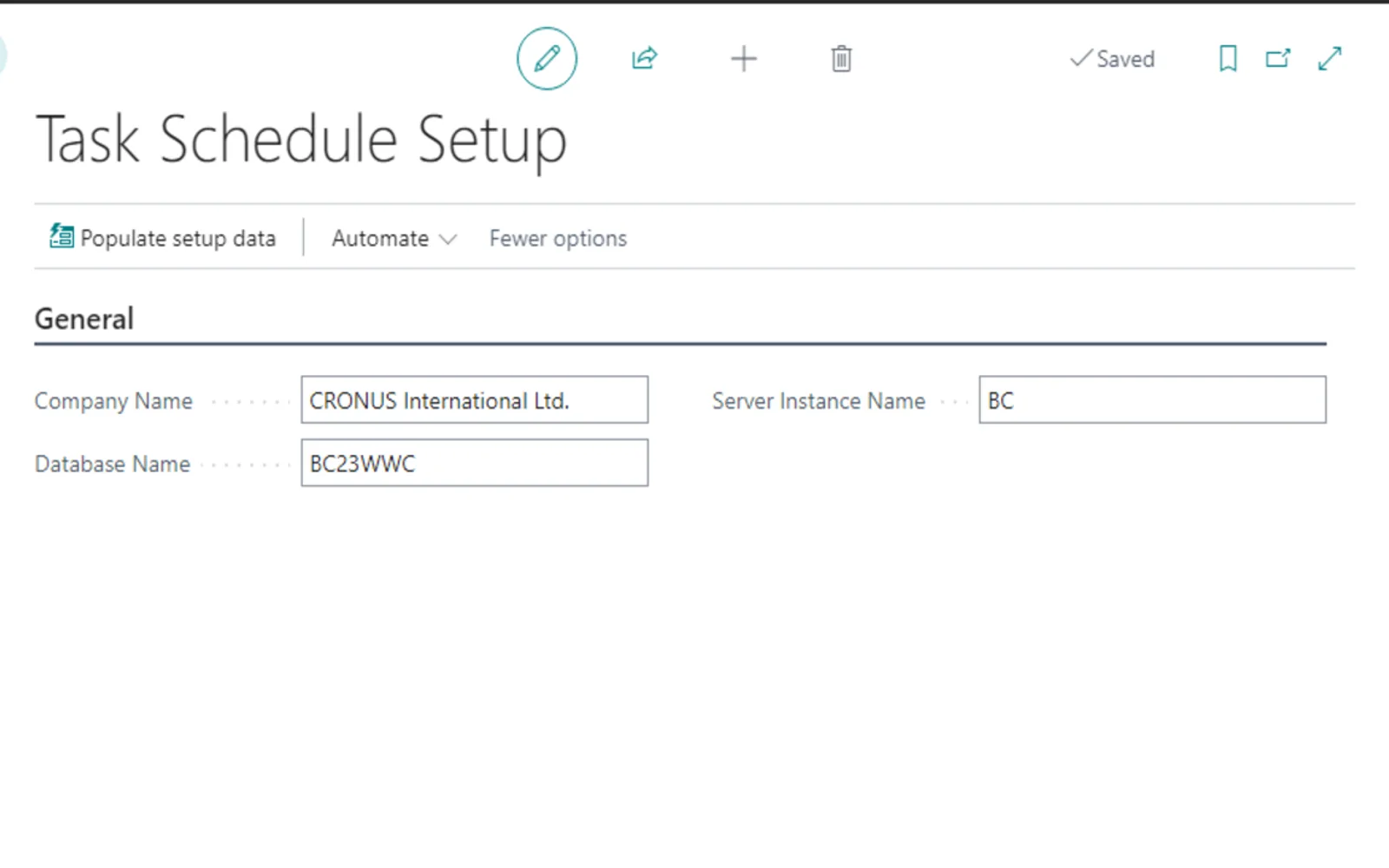Click the Company Name field
Screen dimensions: 1389x868
click(475, 400)
